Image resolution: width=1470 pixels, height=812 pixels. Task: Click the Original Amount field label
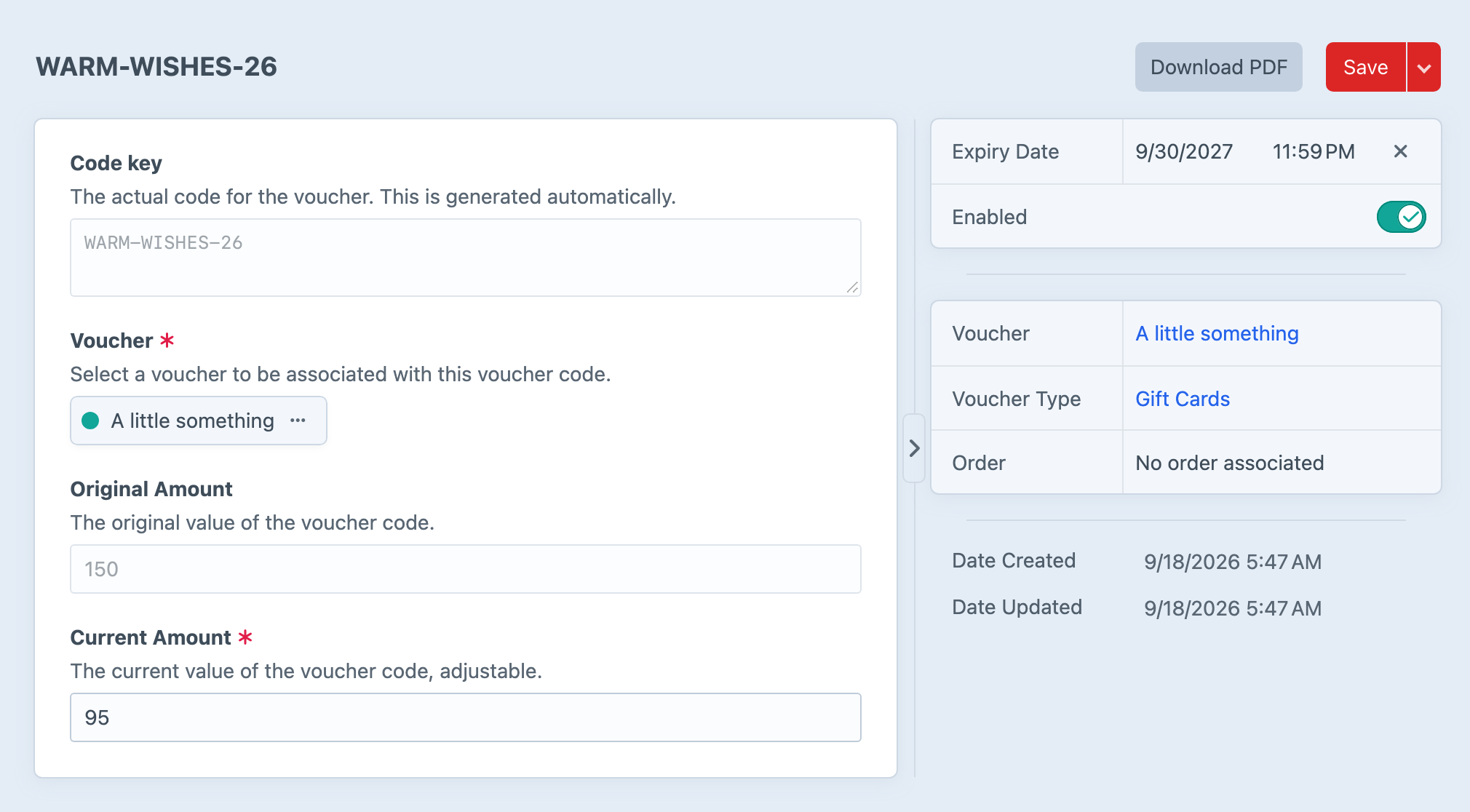[151, 489]
